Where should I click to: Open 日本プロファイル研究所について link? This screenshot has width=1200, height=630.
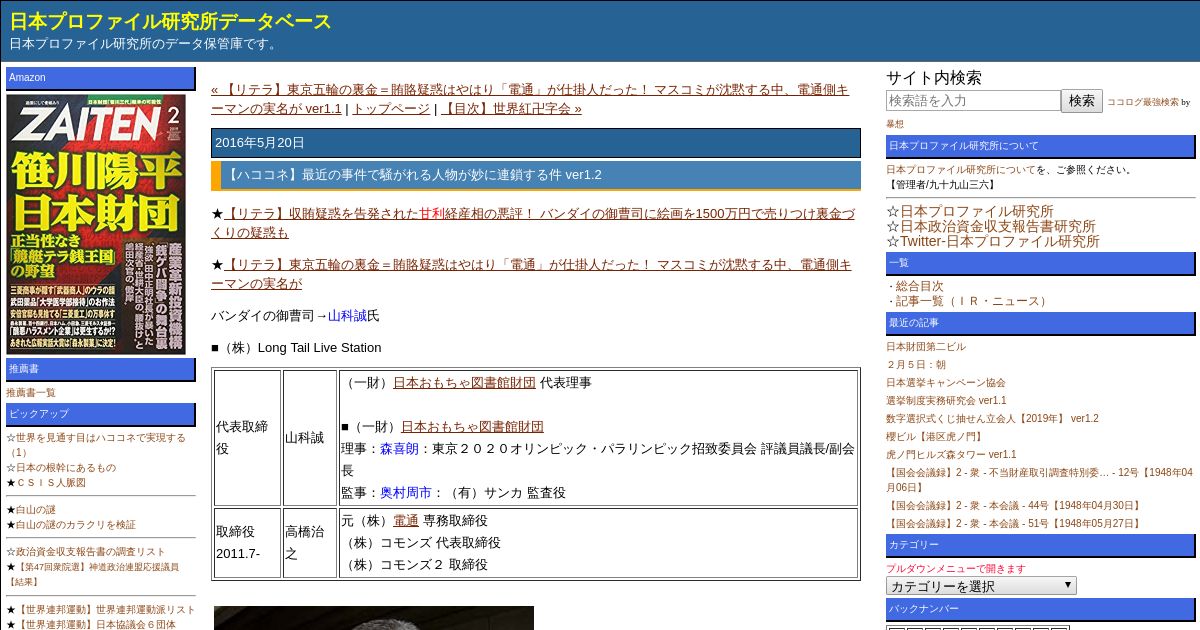pyautogui.click(x=961, y=170)
